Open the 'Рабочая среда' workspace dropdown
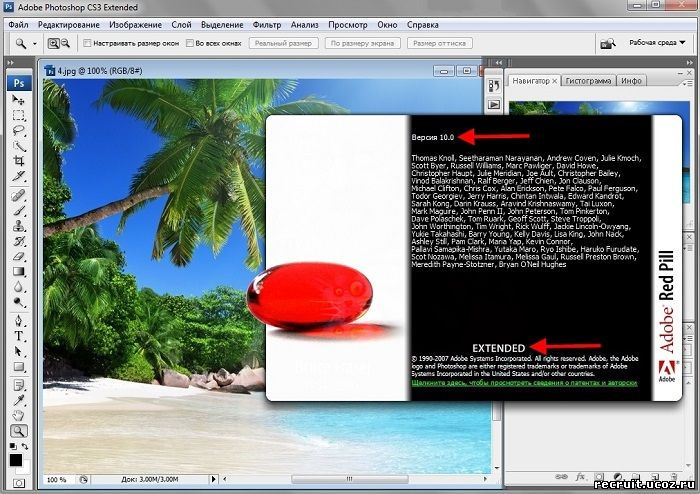Screen dimensions: 700x494 [x=657, y=43]
